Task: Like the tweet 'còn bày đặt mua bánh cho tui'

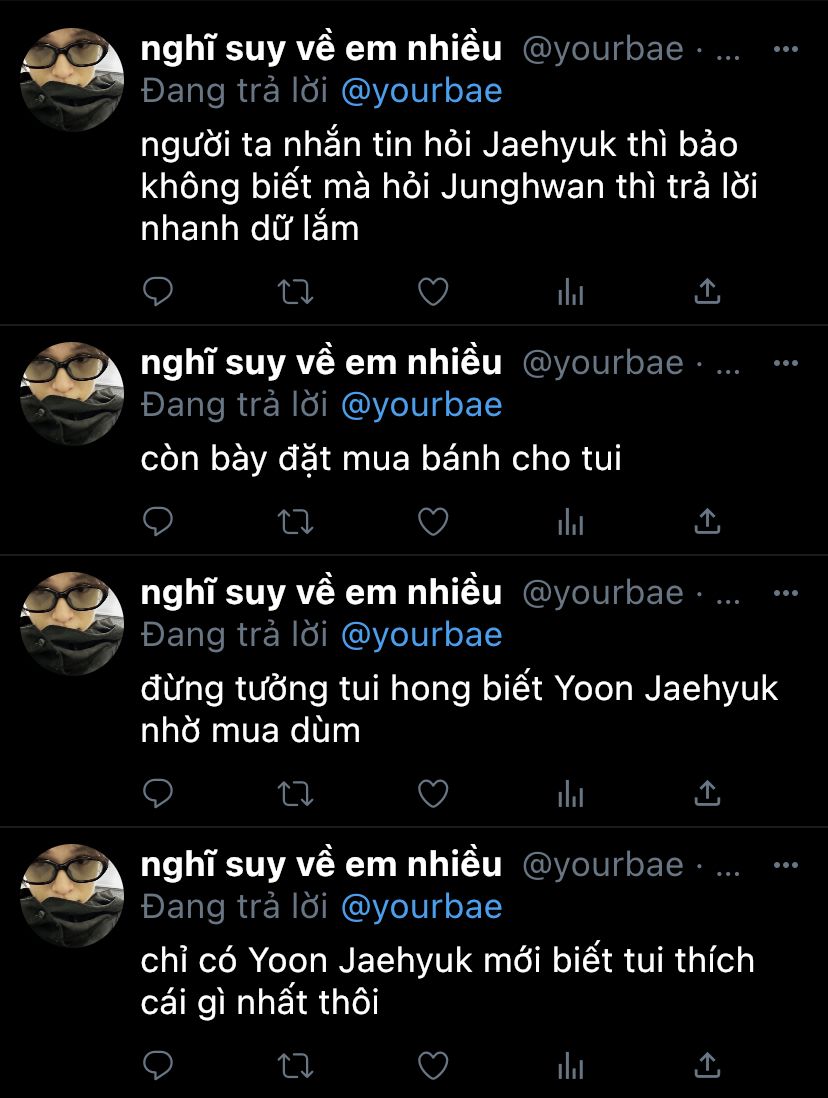Action: click(433, 522)
